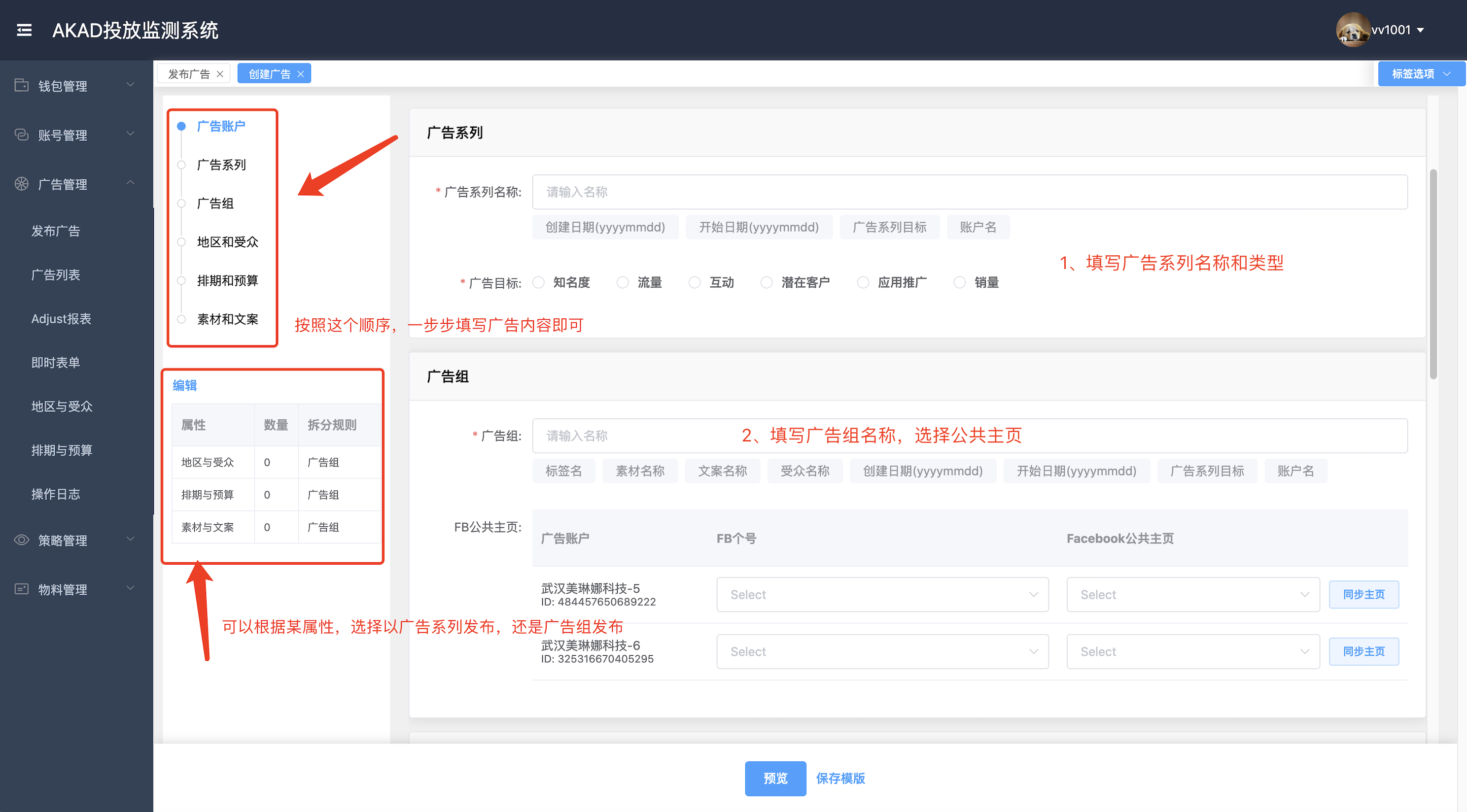Click the wallet icon beside 钱包管理
The width and height of the screenshot is (1467, 812).
tap(21, 85)
